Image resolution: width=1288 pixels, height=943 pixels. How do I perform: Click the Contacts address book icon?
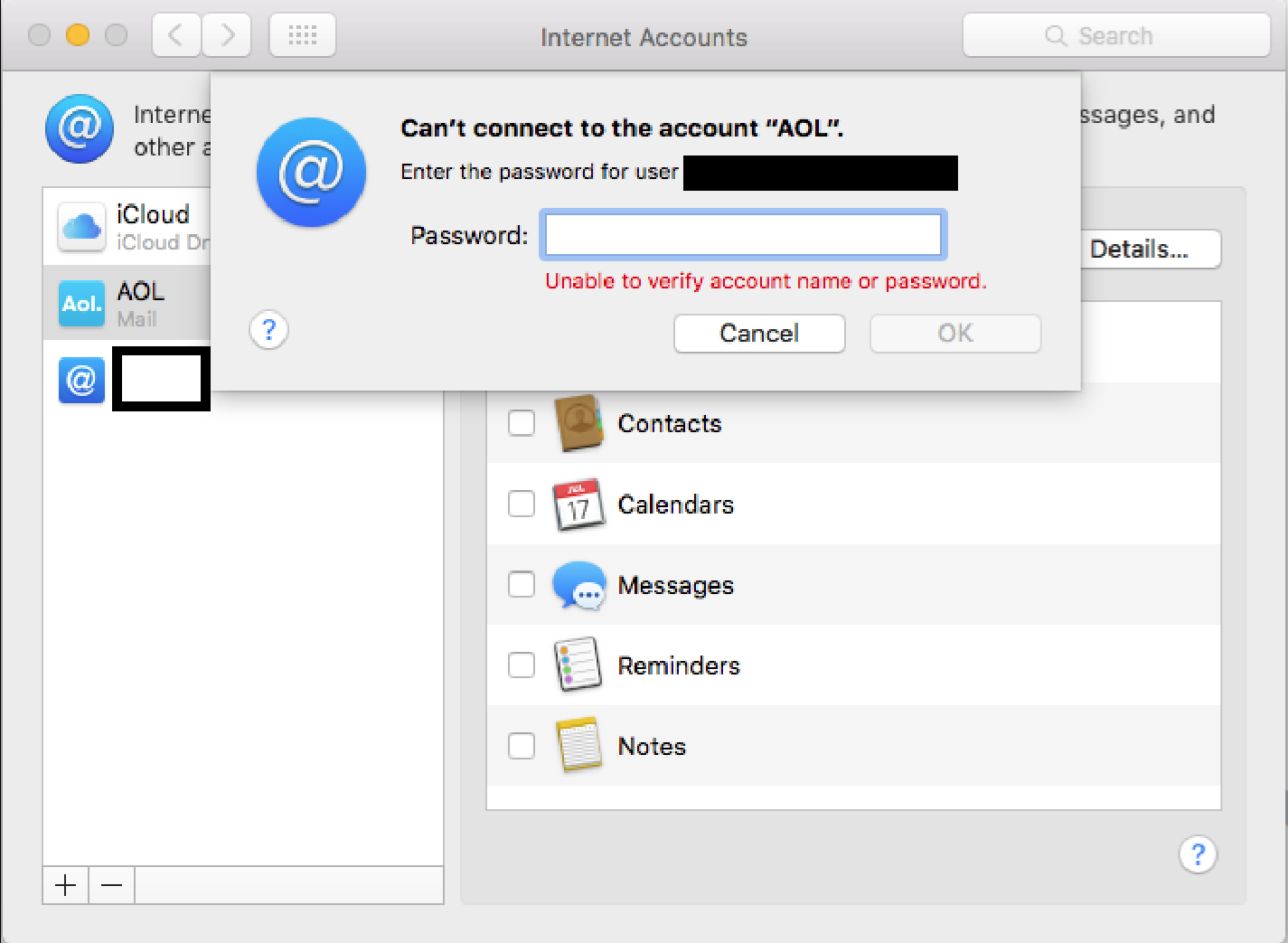click(578, 422)
